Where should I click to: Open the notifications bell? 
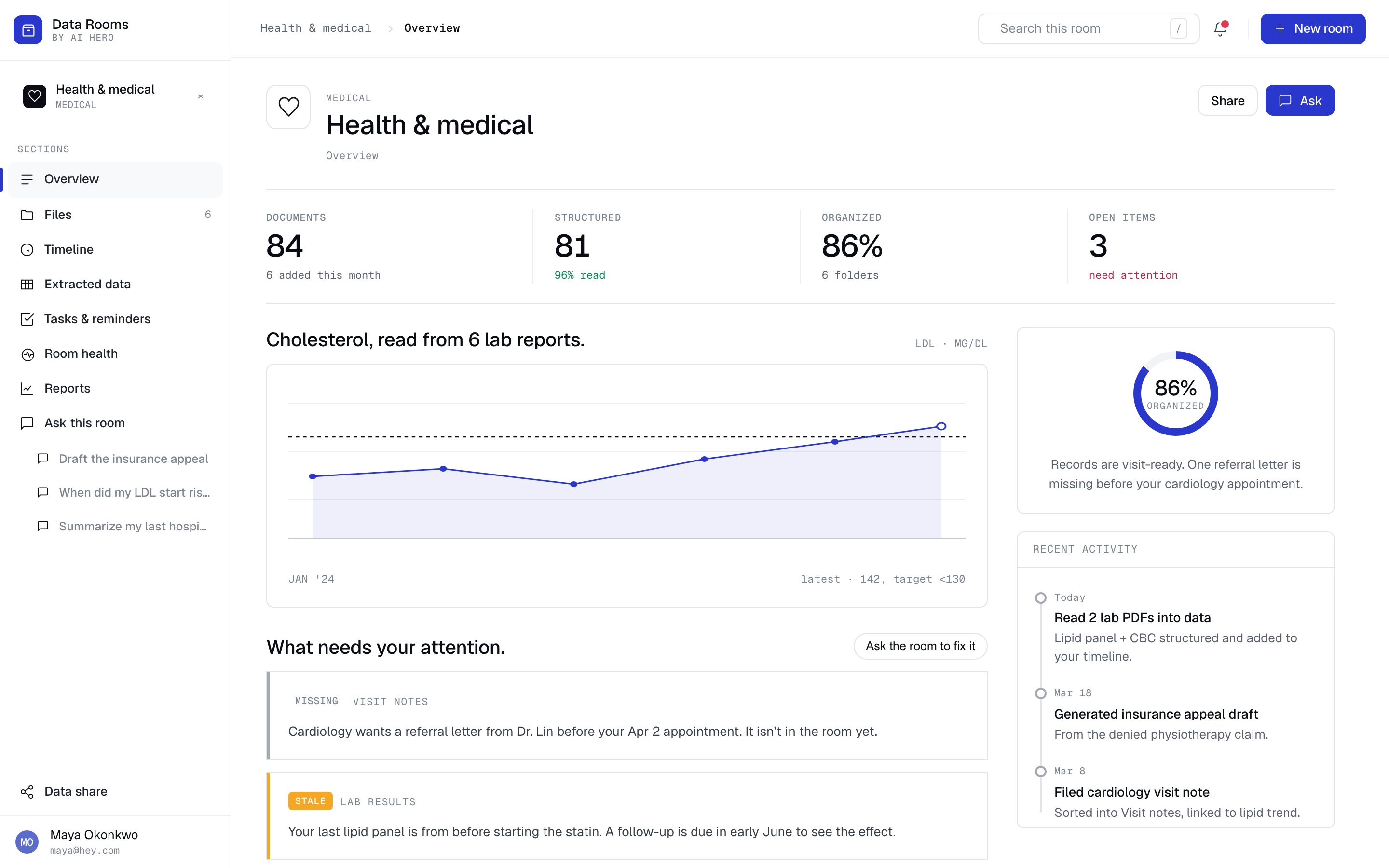pos(1220,29)
